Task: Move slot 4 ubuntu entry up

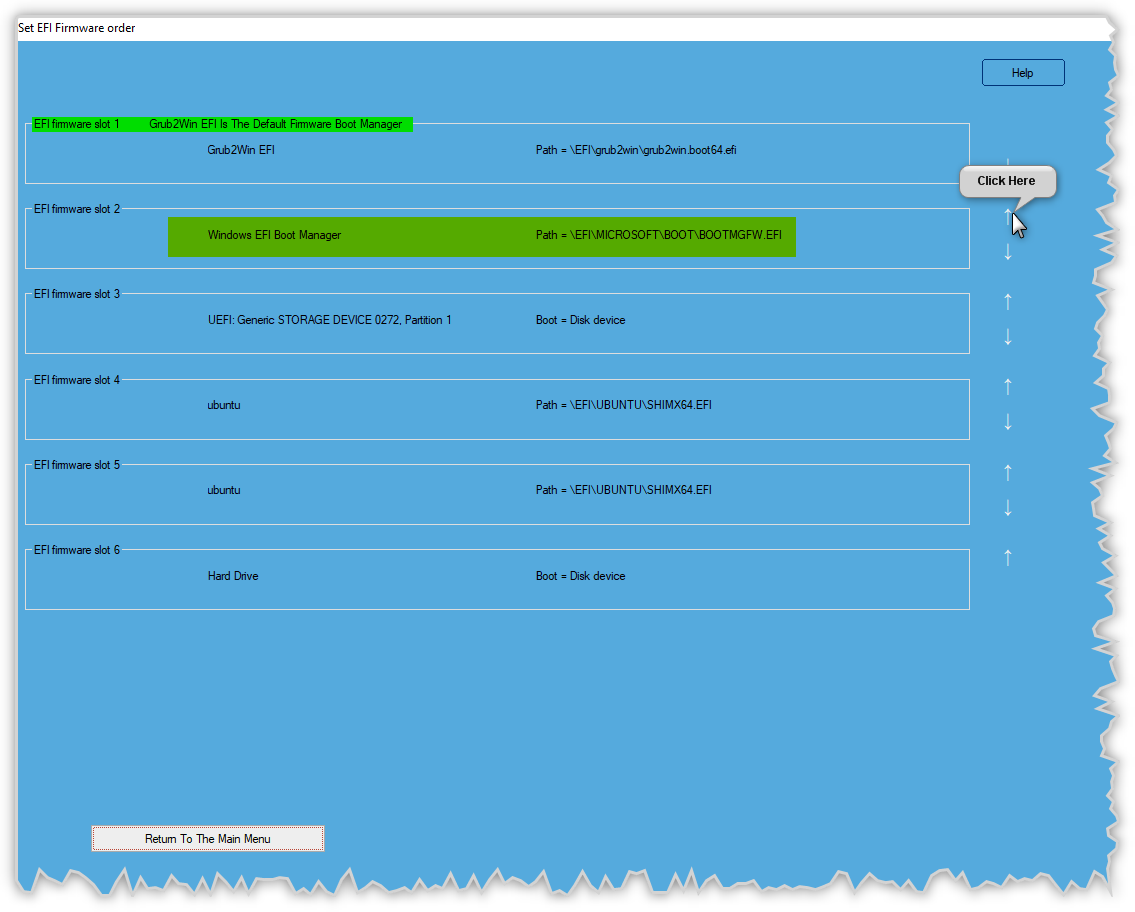Action: 1008,387
